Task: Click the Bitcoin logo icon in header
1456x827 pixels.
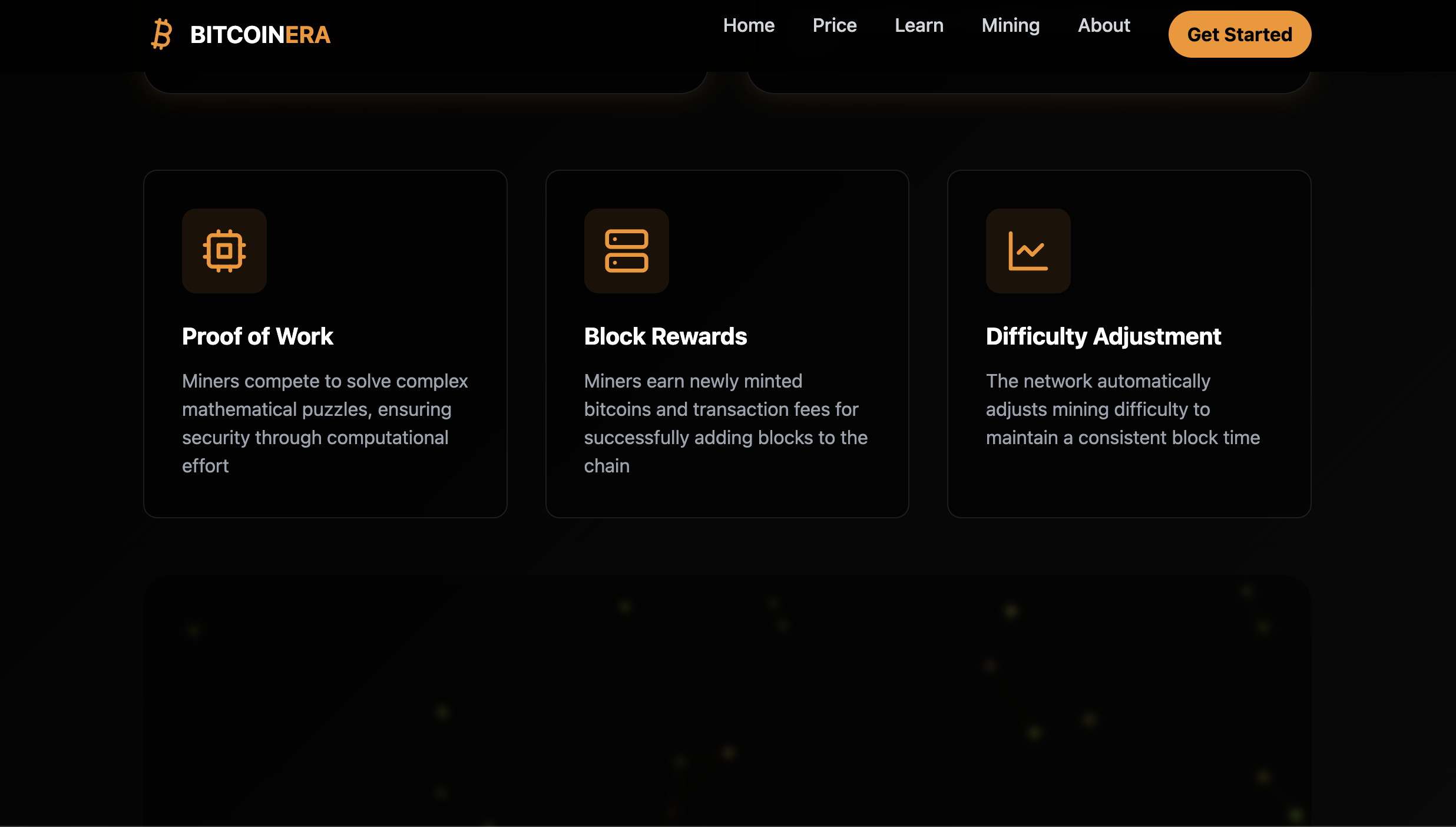Action: coord(161,34)
